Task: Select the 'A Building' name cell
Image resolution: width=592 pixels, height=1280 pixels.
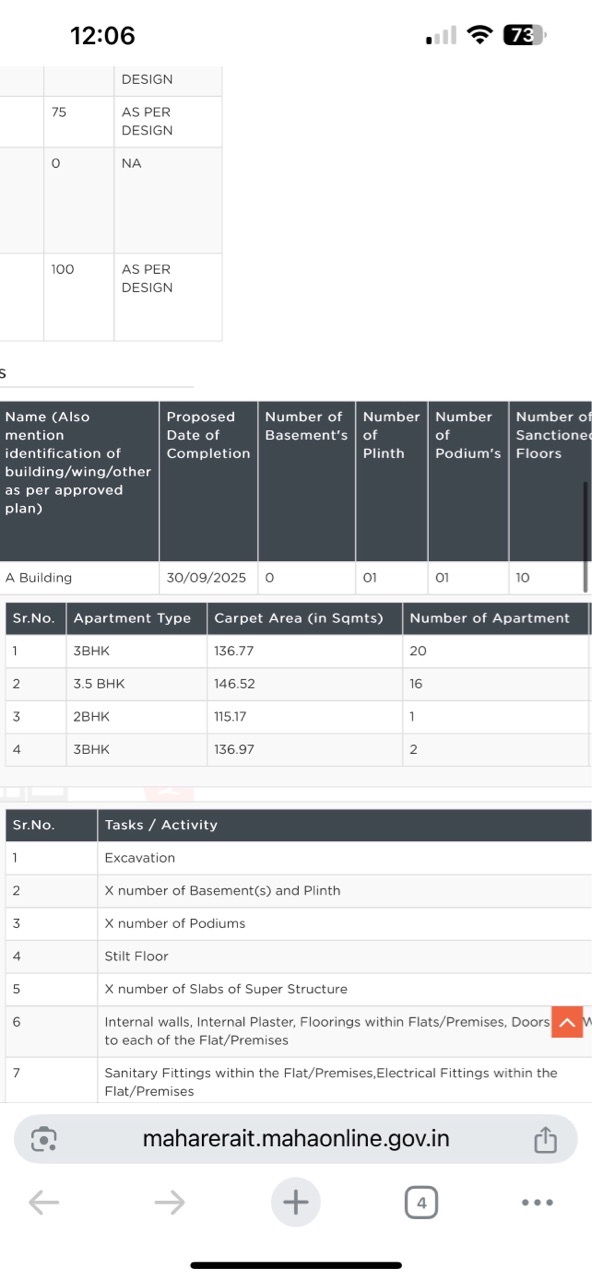Action: click(79, 577)
